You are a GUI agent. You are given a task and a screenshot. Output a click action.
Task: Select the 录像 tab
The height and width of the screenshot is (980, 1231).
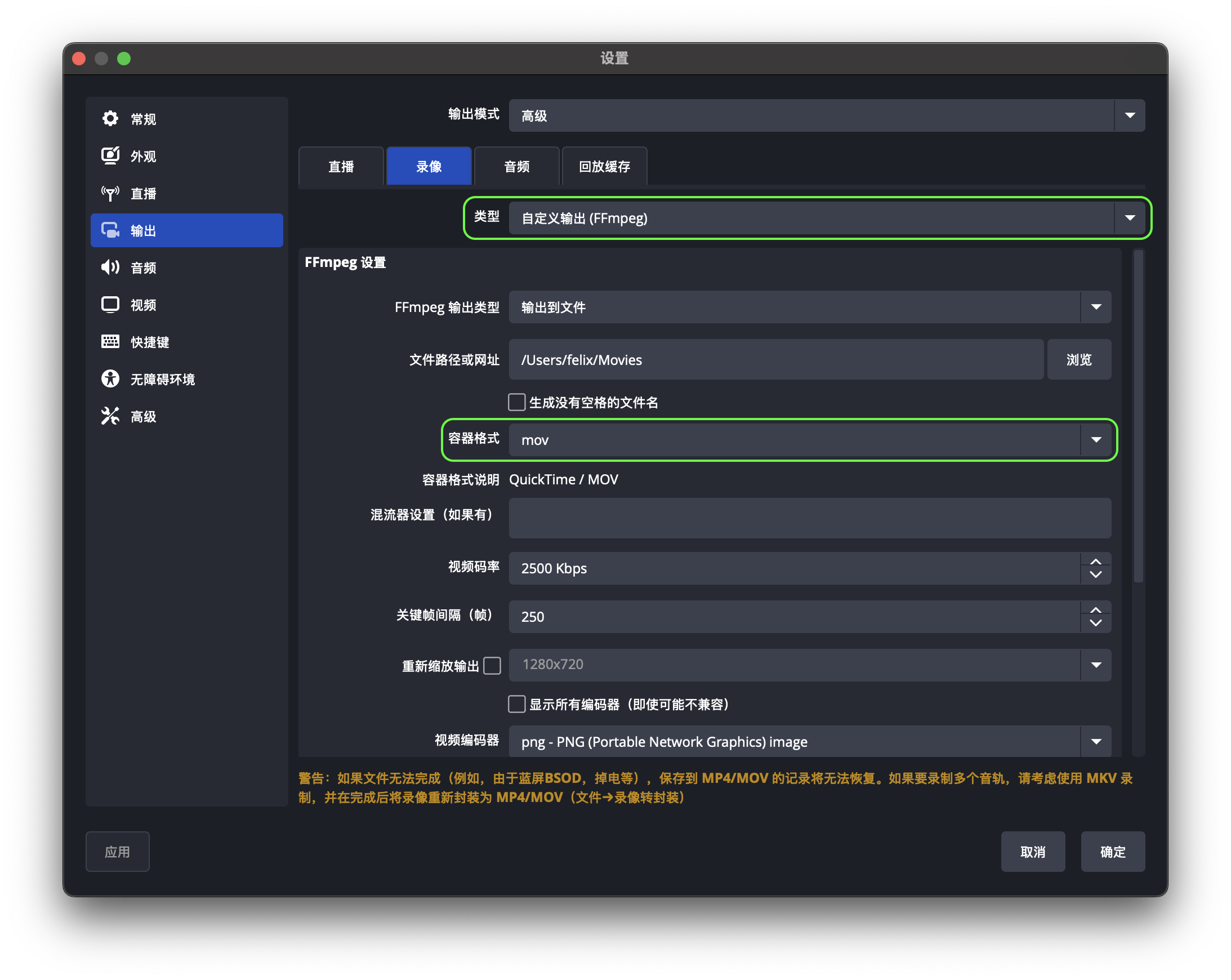(x=429, y=166)
